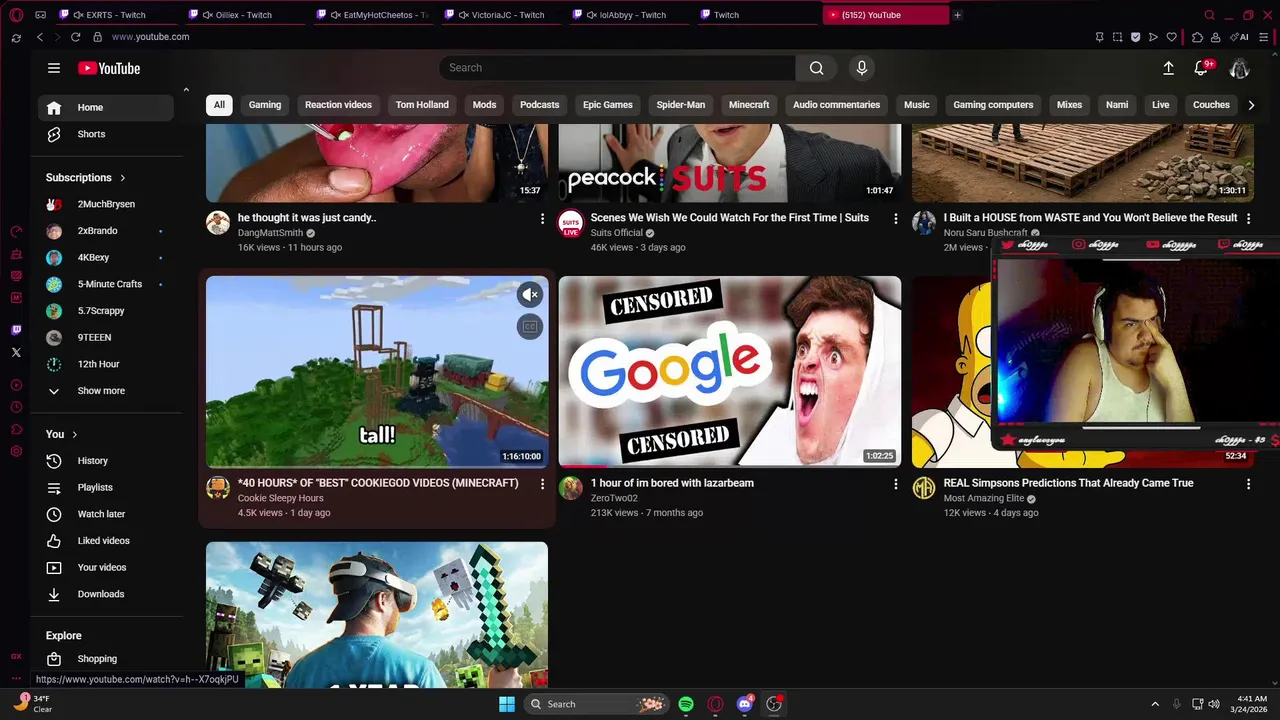
Task: Toggle system volume icon in the tray
Action: (x=1214, y=704)
